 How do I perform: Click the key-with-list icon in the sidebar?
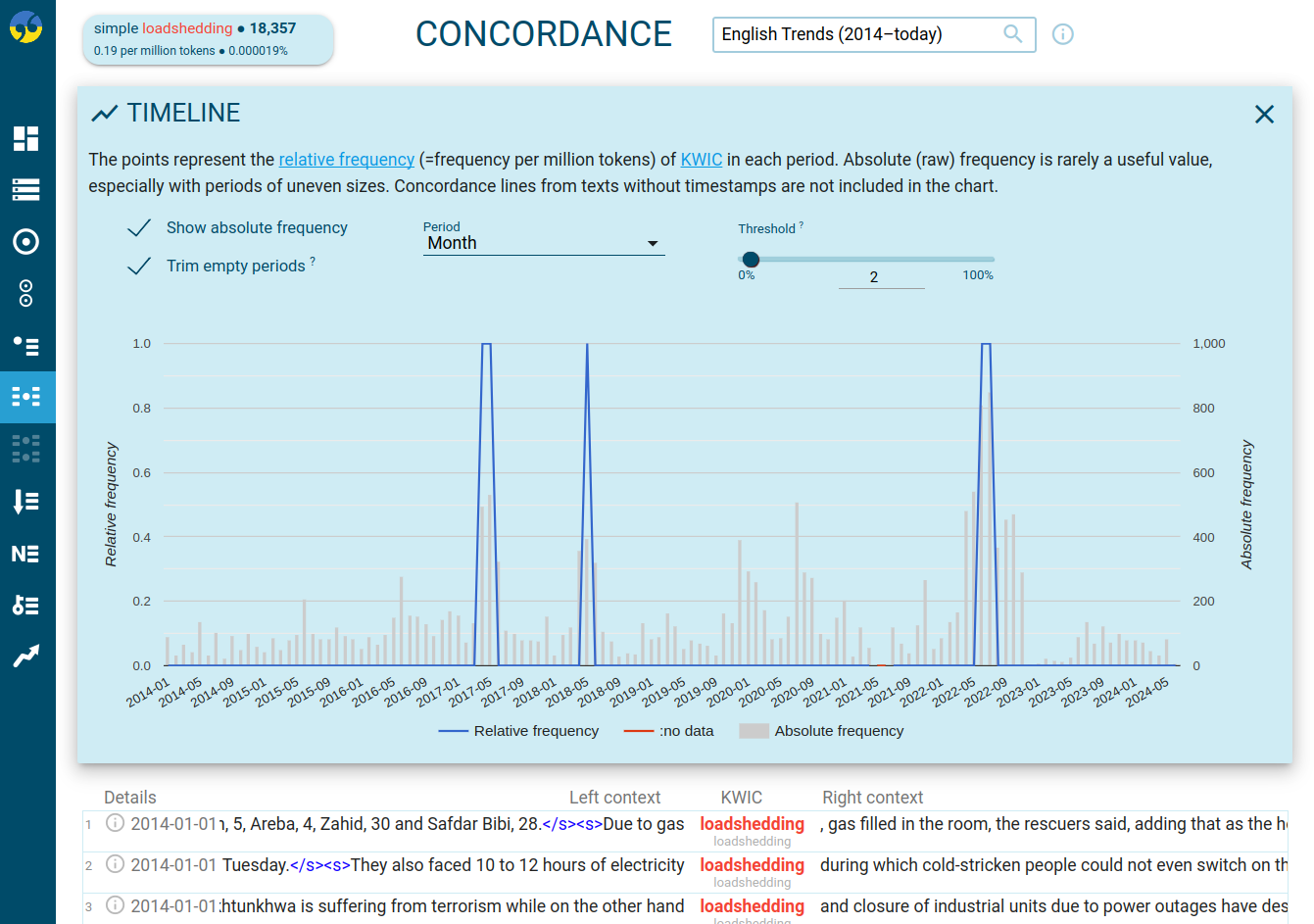coord(26,605)
